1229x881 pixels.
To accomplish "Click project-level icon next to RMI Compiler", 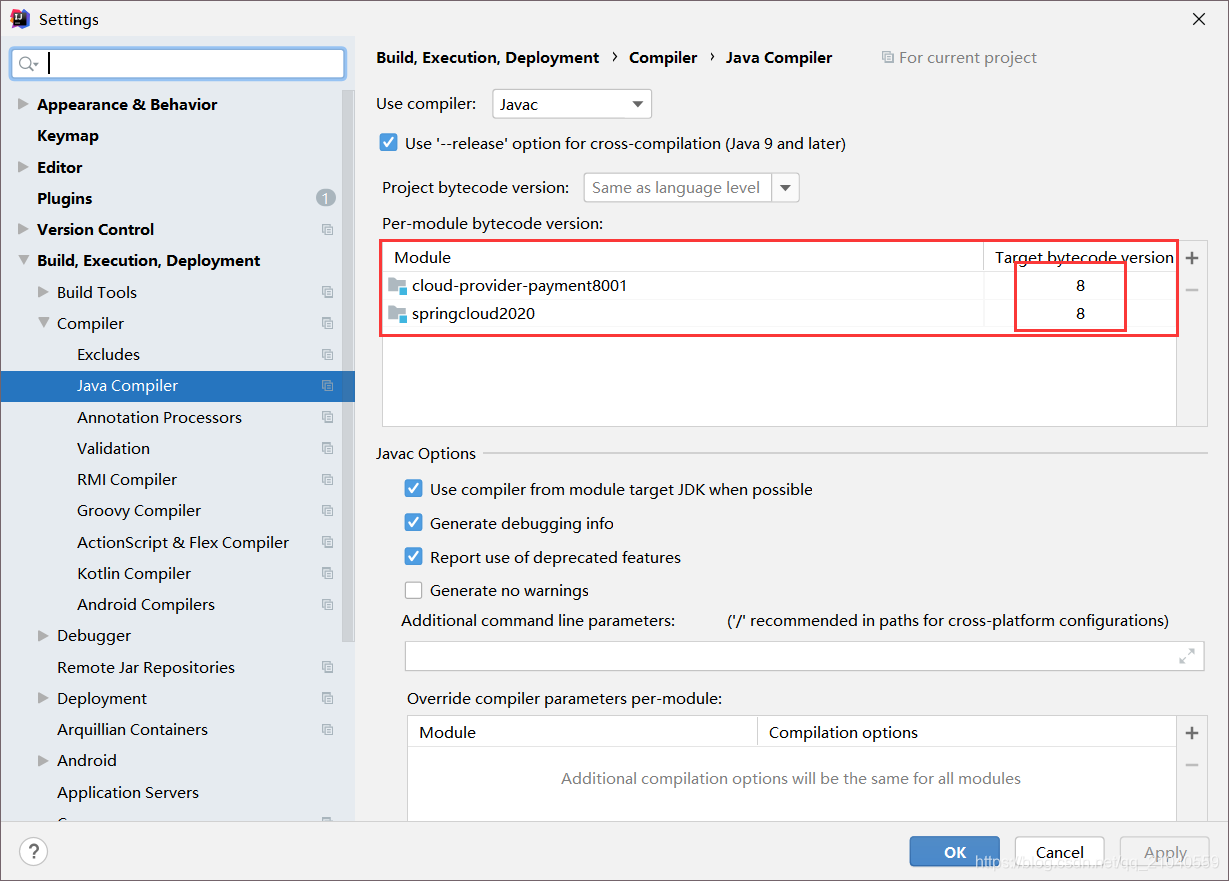I will [327, 480].
